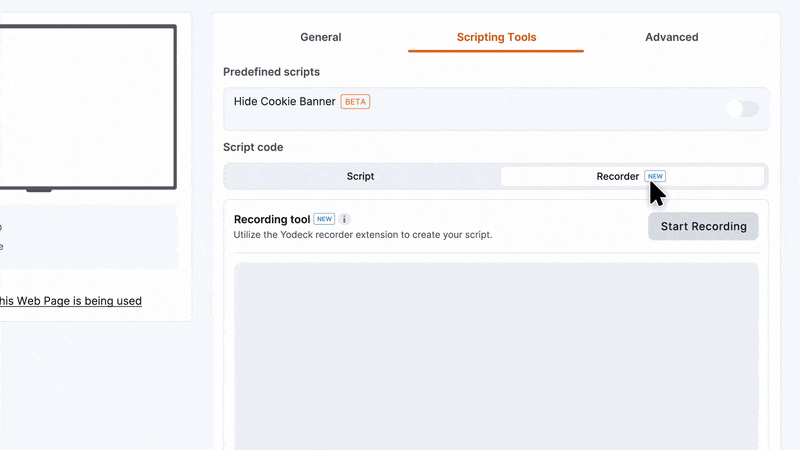Click inside the empty recorded script area
Screen dimensions: 800x450
coord(496,356)
